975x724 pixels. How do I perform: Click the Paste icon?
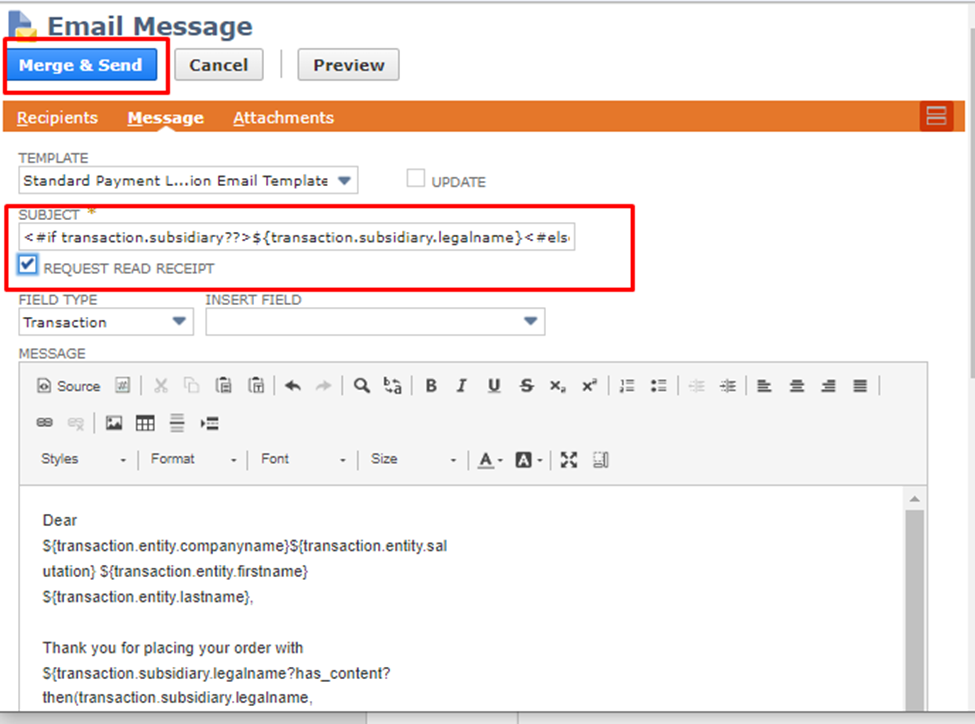[x=223, y=386]
